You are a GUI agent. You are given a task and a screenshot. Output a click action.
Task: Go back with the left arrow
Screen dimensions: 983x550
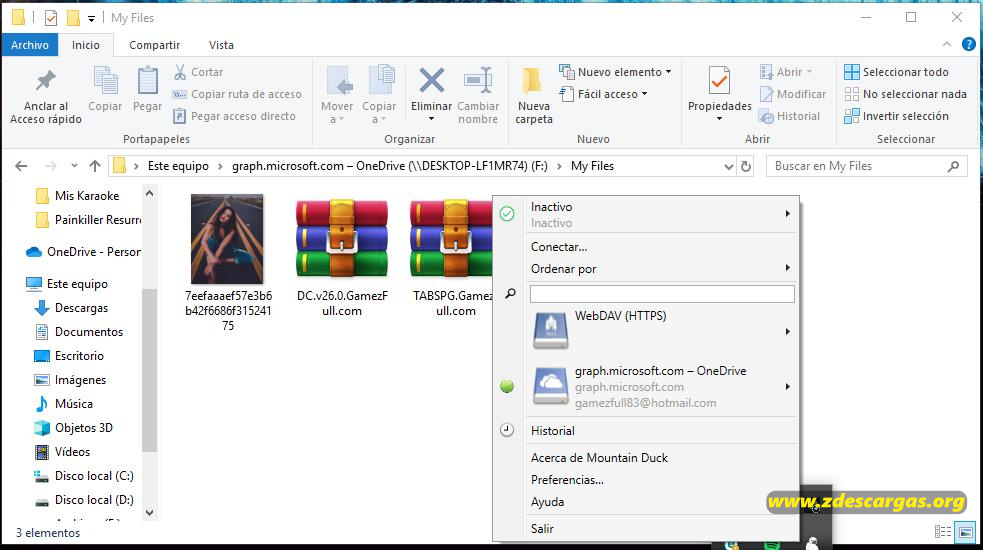coord(21,166)
